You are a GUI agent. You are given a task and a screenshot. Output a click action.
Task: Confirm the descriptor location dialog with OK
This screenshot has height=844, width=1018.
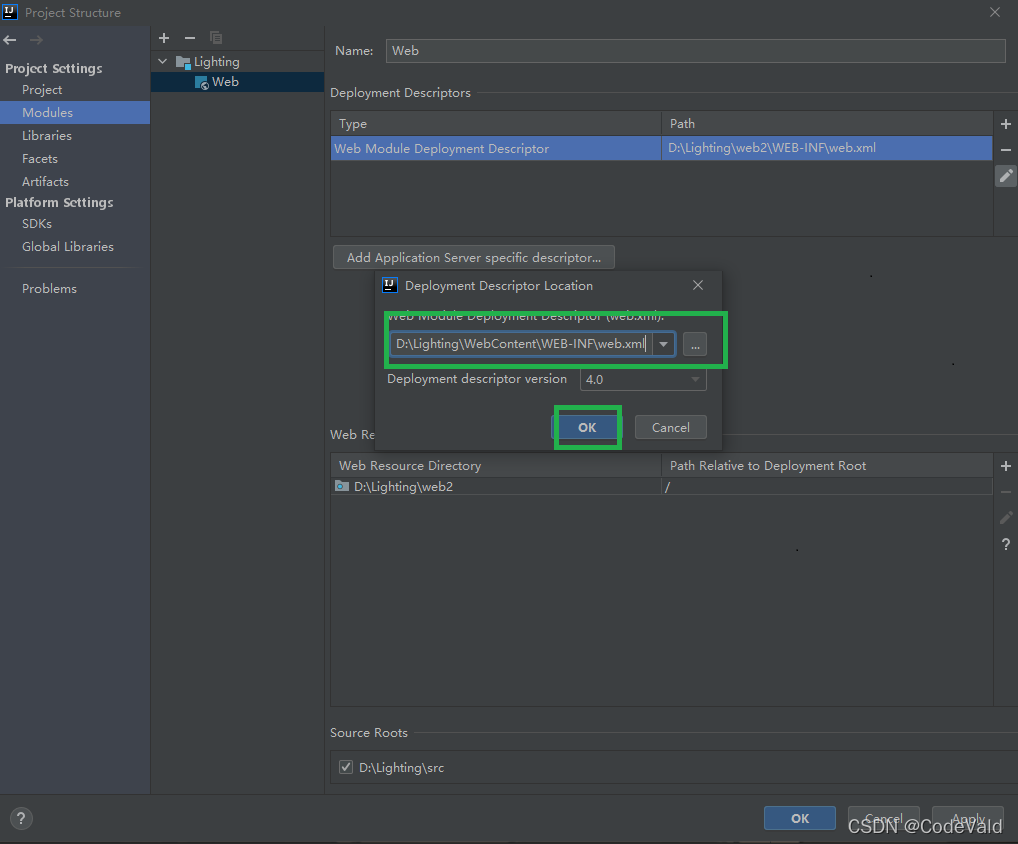pyautogui.click(x=587, y=427)
